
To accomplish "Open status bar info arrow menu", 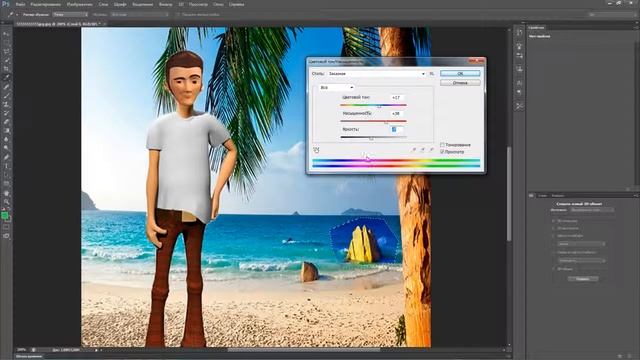I will 97,350.
